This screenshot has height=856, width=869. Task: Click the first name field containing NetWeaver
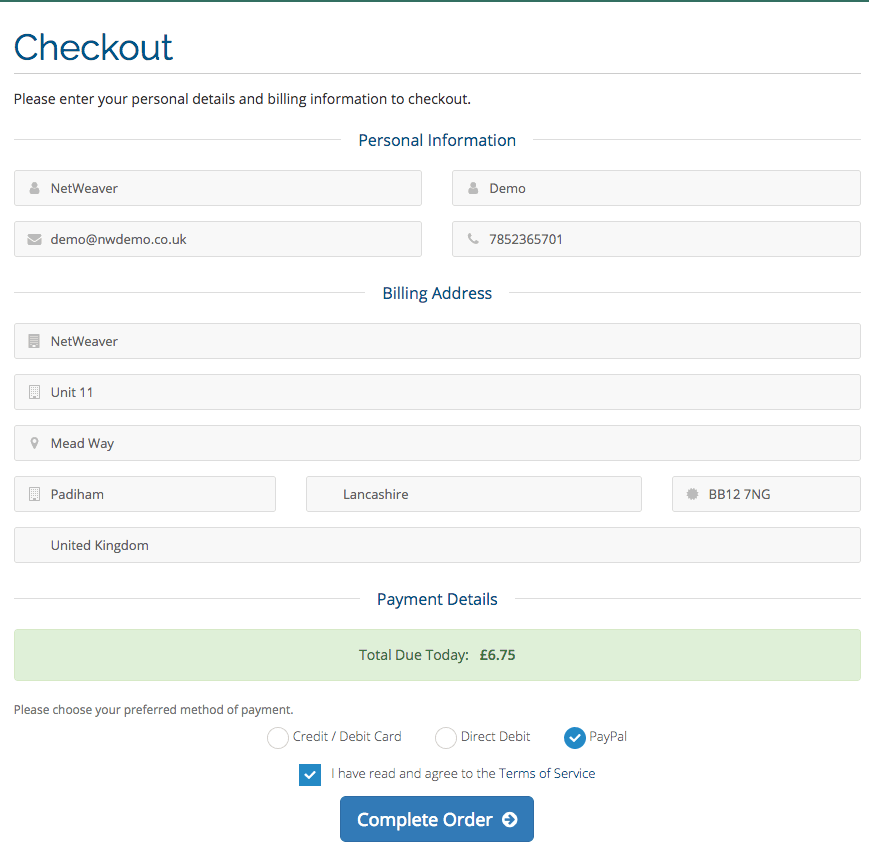tap(218, 188)
